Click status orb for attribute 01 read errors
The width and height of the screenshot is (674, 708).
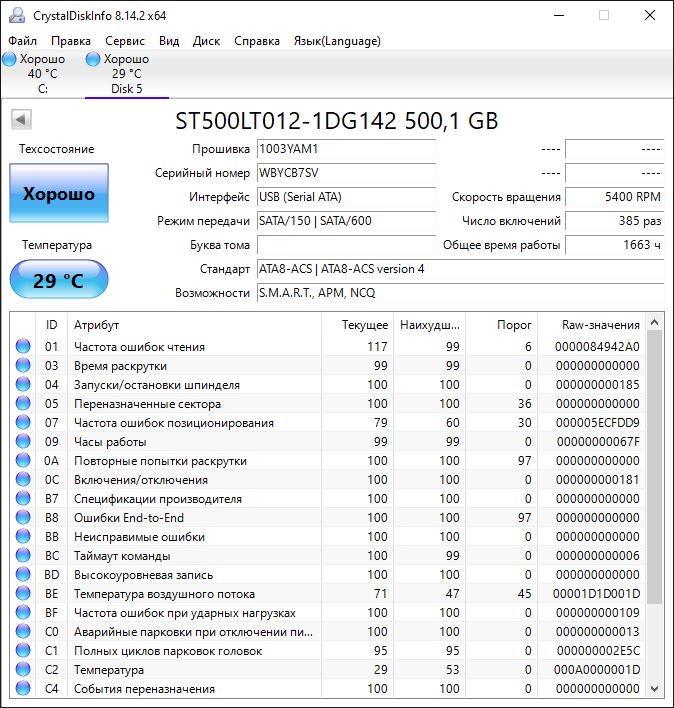coord(22,347)
